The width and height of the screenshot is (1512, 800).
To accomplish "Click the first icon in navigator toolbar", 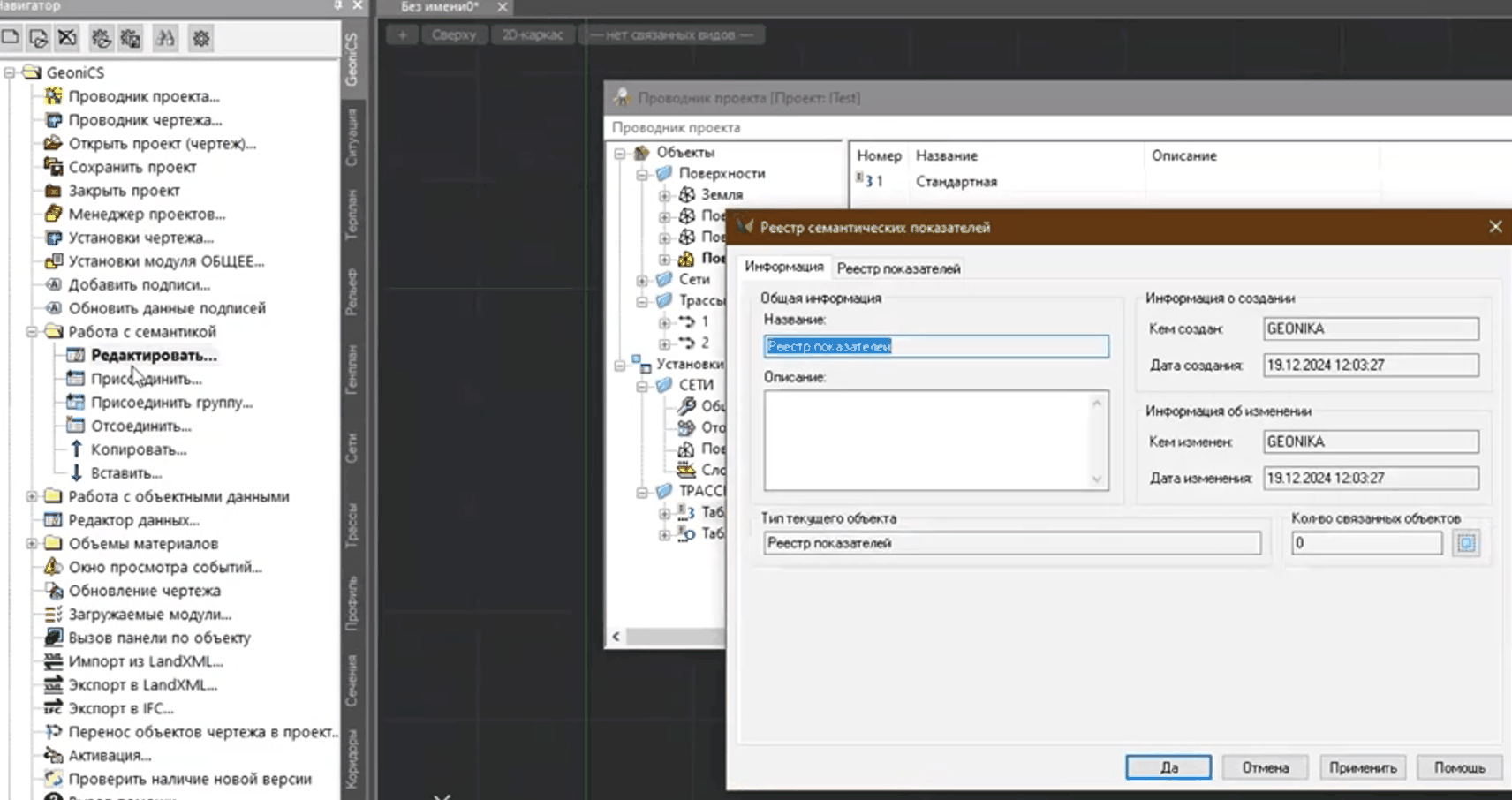I will coord(11,38).
